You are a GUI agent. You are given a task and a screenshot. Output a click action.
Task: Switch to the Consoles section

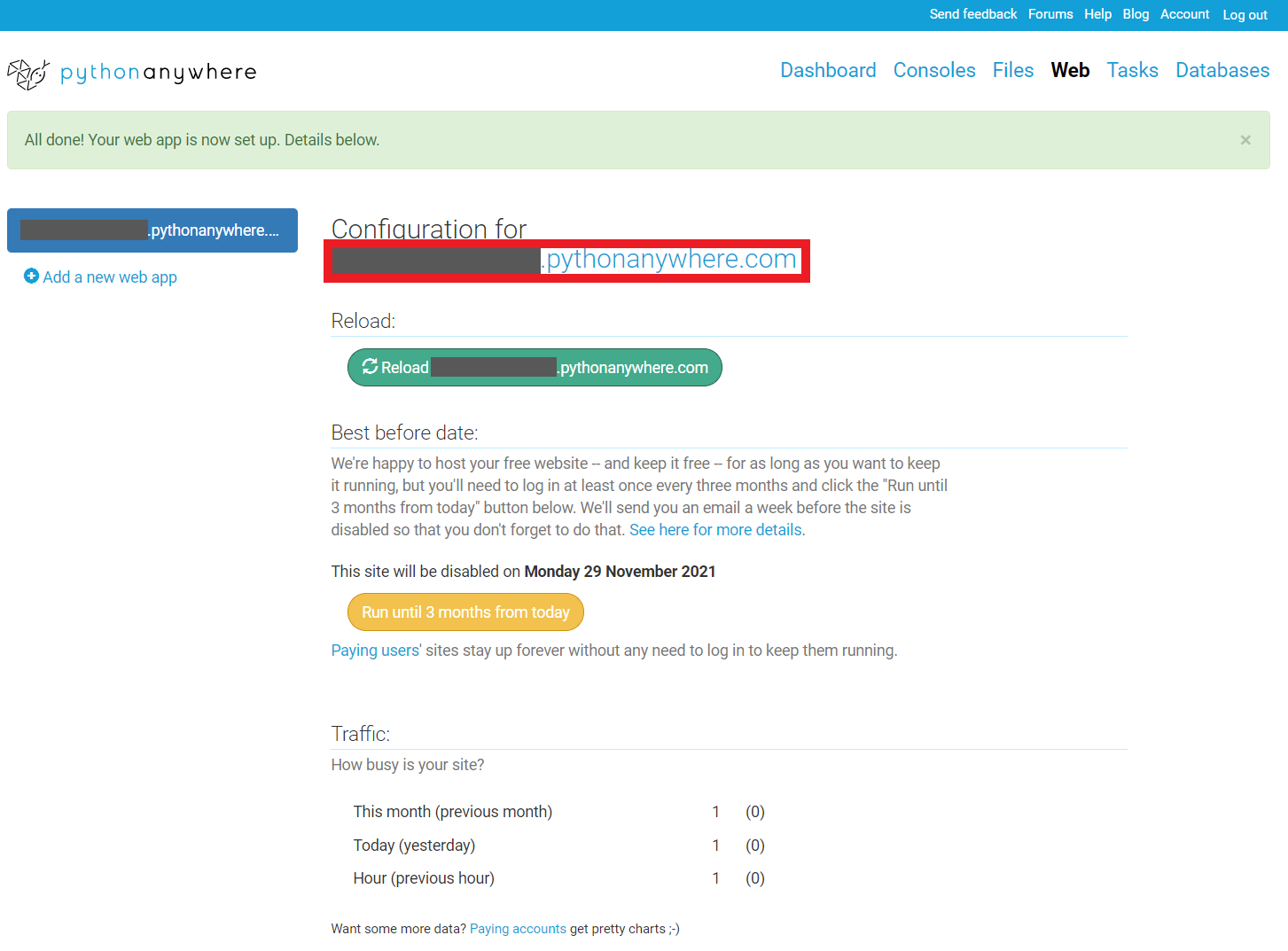coord(933,70)
